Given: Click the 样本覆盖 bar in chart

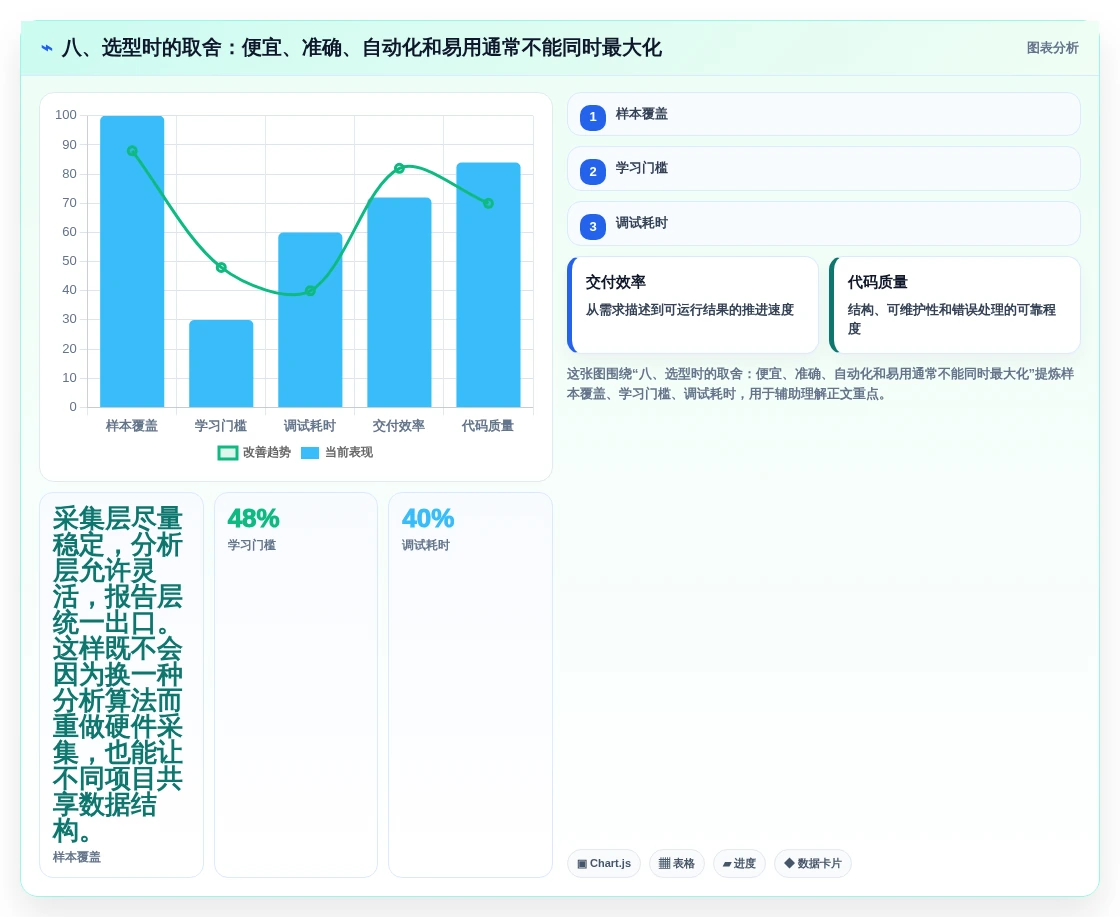Looking at the screenshot, I should [132, 261].
